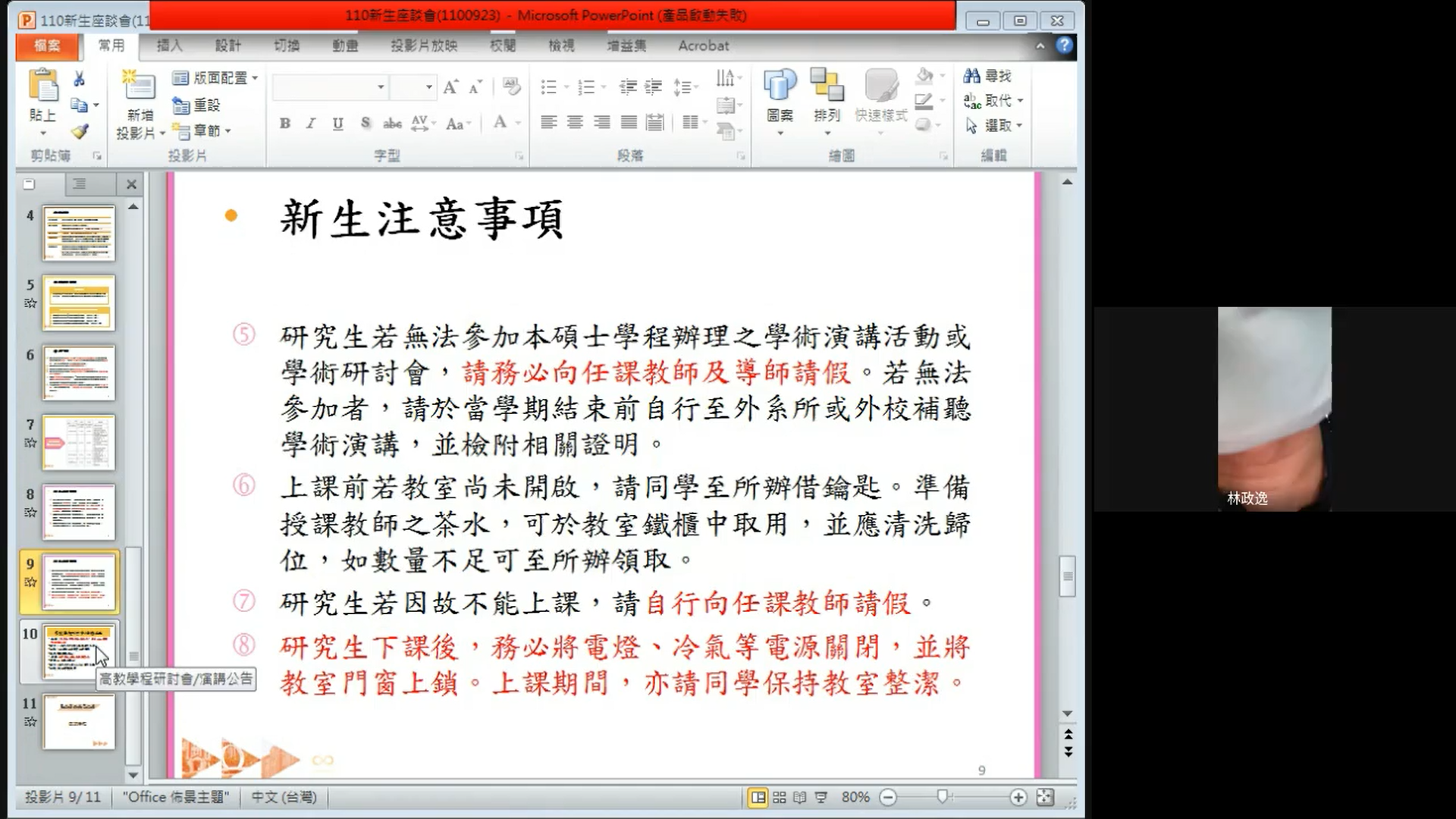Click the 取代 replace button

[993, 101]
